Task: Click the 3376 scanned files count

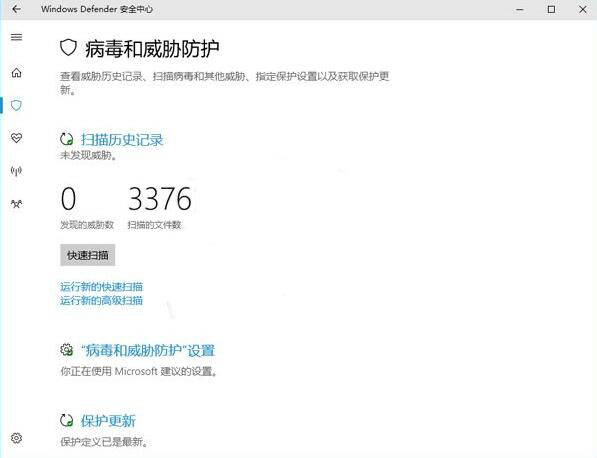Action: [160, 199]
